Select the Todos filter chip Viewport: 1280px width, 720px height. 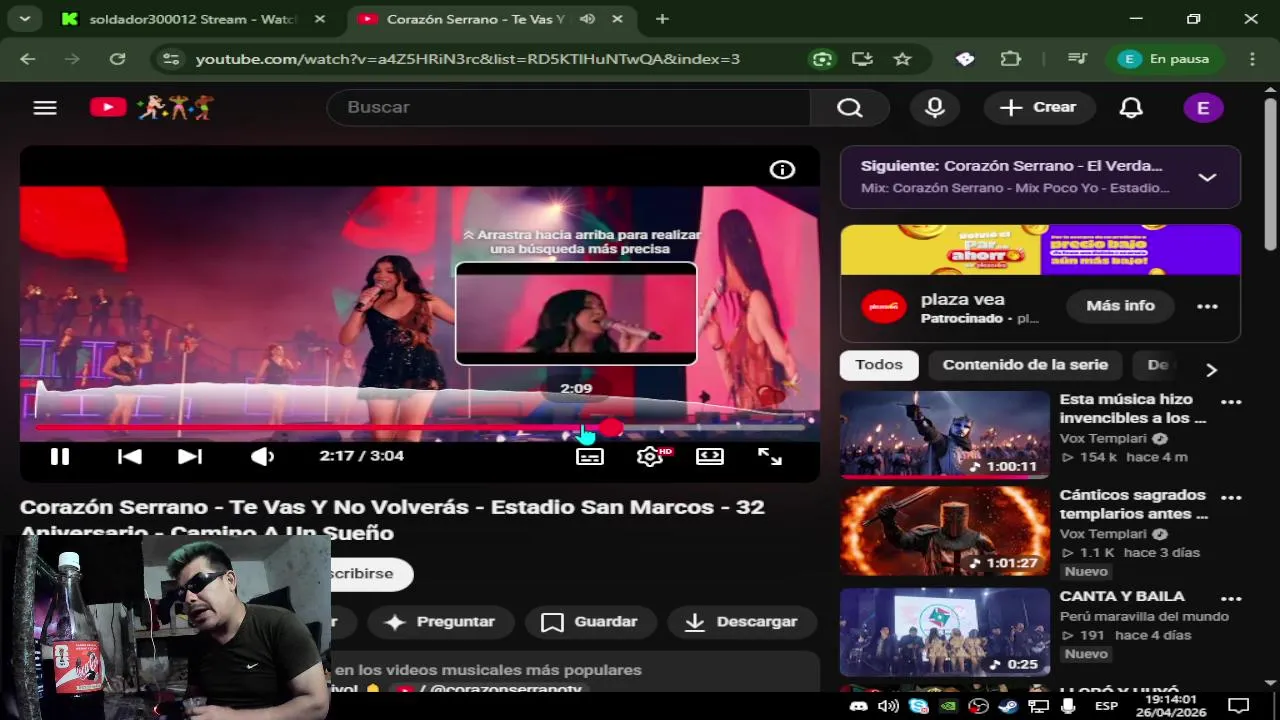(879, 365)
